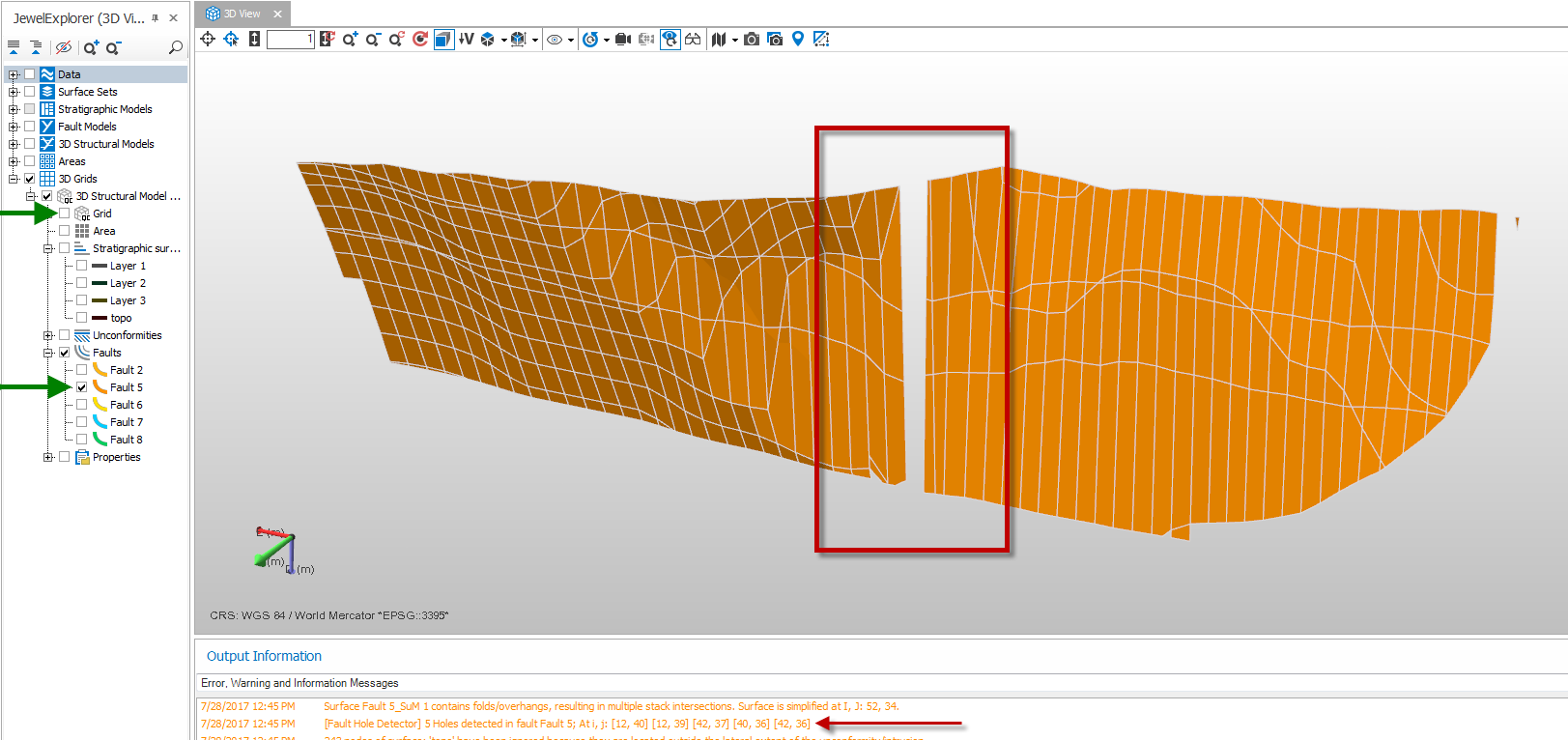Click the blue location pin icon
1568x740 pixels.
click(x=798, y=39)
